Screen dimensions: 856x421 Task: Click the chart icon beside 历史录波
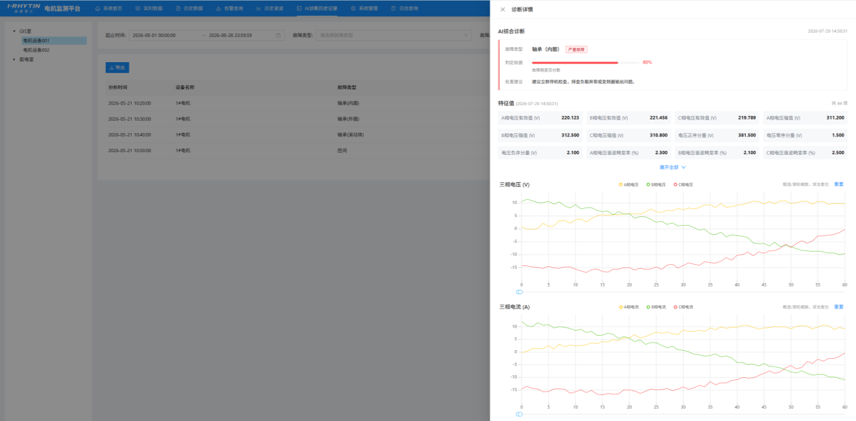pos(258,9)
